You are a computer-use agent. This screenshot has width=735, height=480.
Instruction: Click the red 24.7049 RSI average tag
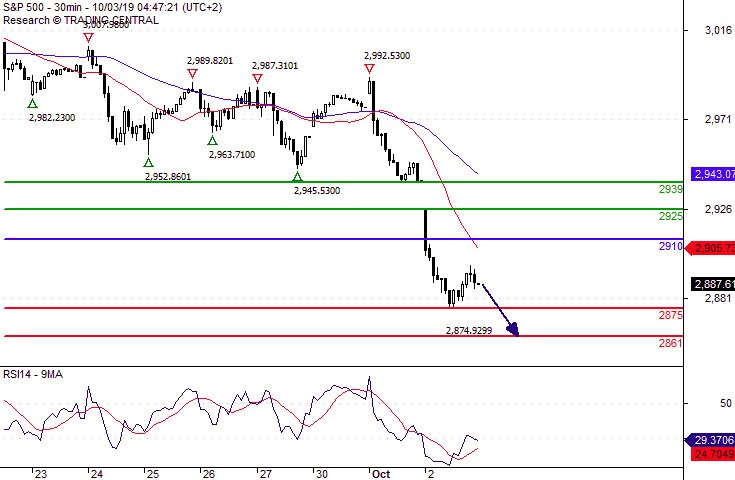tap(713, 454)
